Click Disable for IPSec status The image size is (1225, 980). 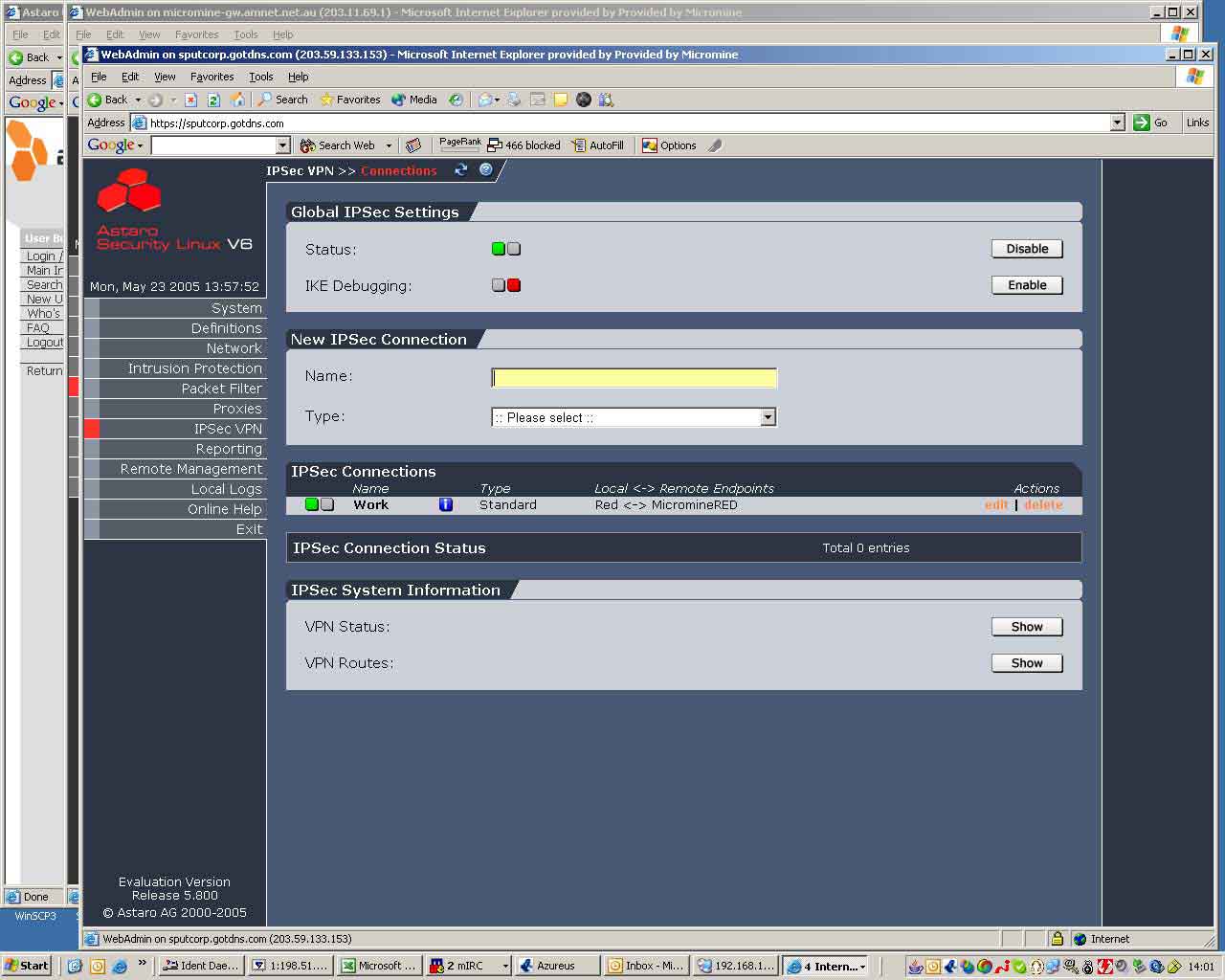[1027, 249]
